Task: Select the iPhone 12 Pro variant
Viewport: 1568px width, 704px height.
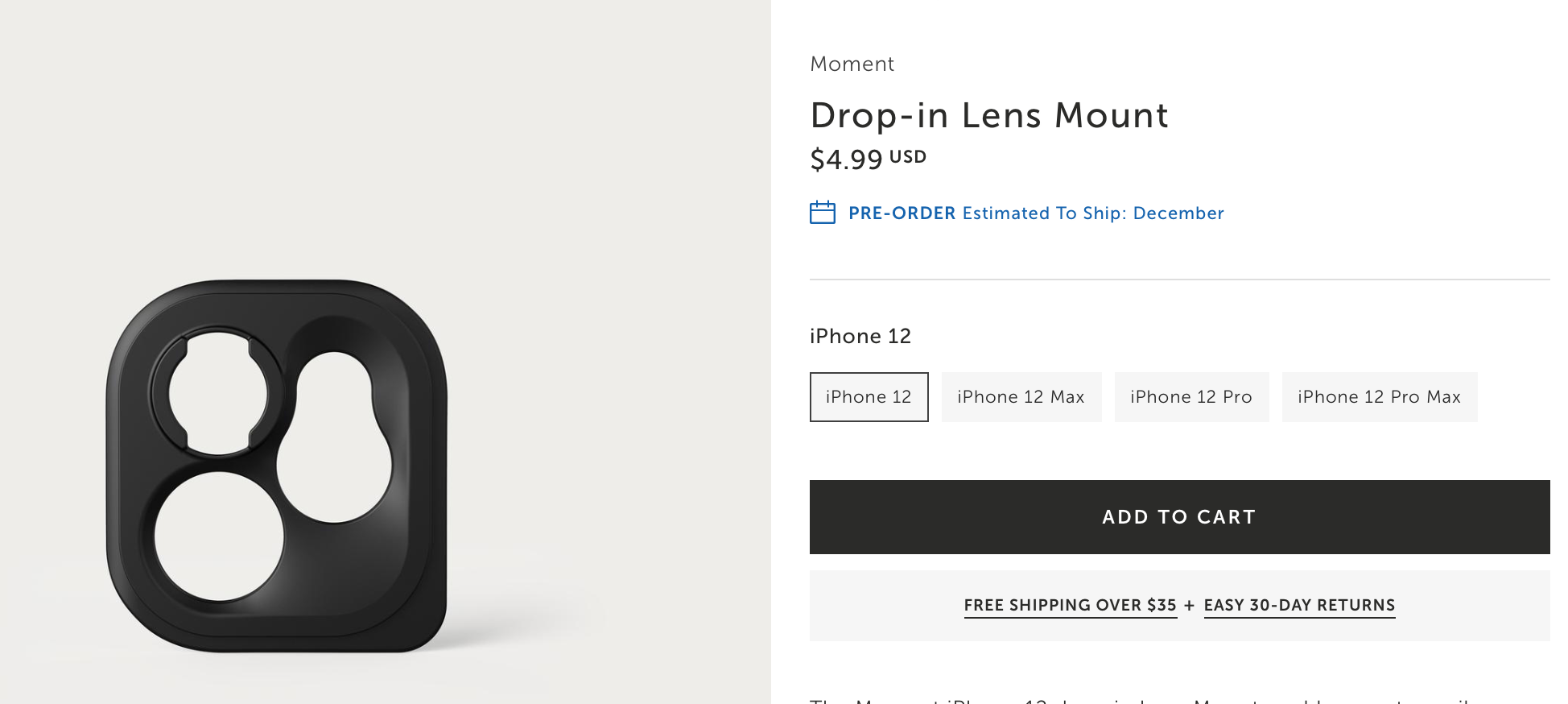Action: pyautogui.click(x=1191, y=397)
